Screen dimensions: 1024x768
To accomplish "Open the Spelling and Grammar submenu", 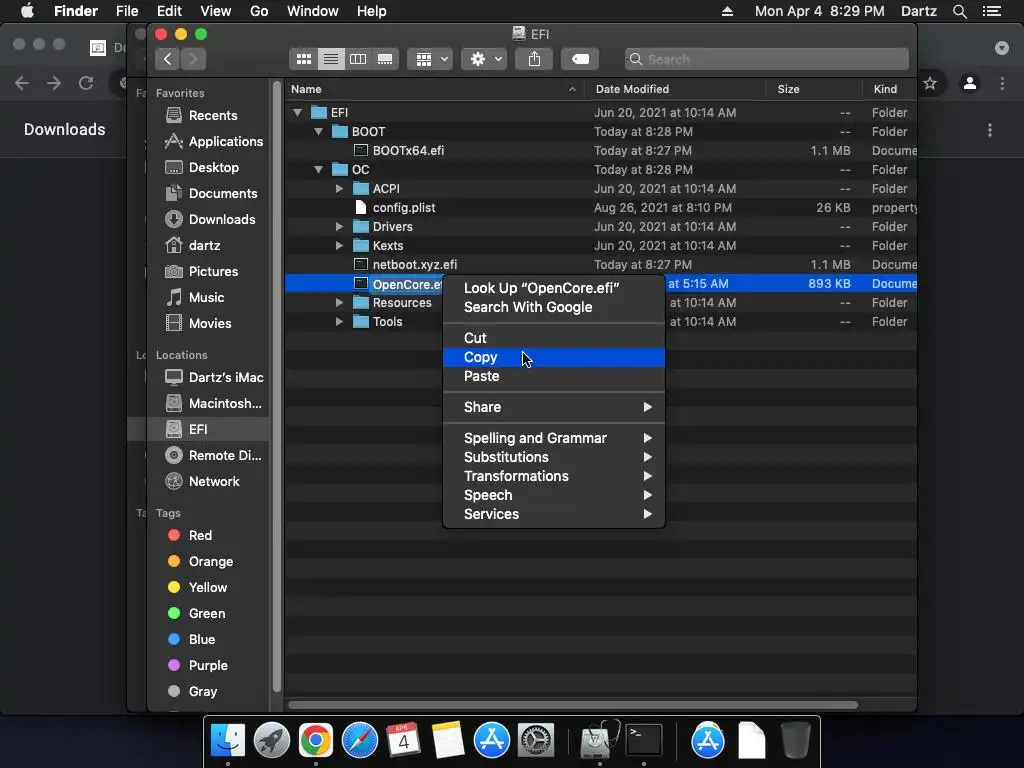I will click(554, 438).
